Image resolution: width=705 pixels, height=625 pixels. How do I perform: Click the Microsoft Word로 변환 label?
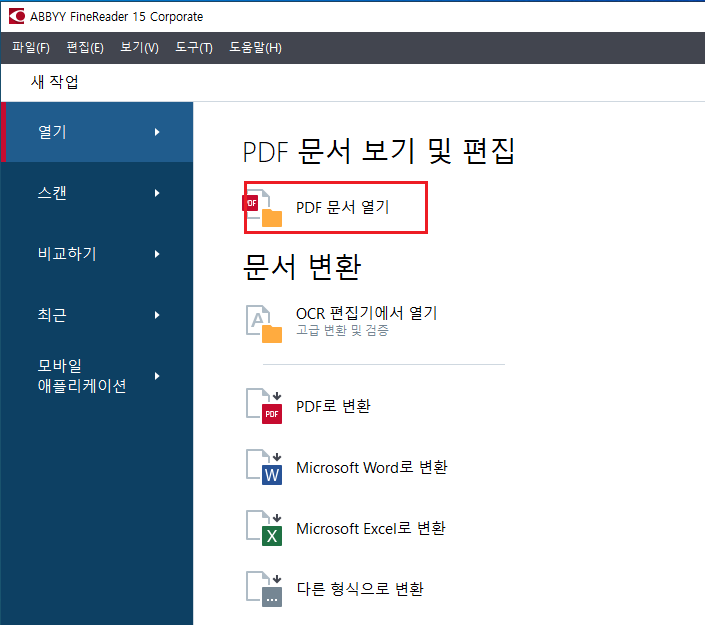pyautogui.click(x=372, y=467)
